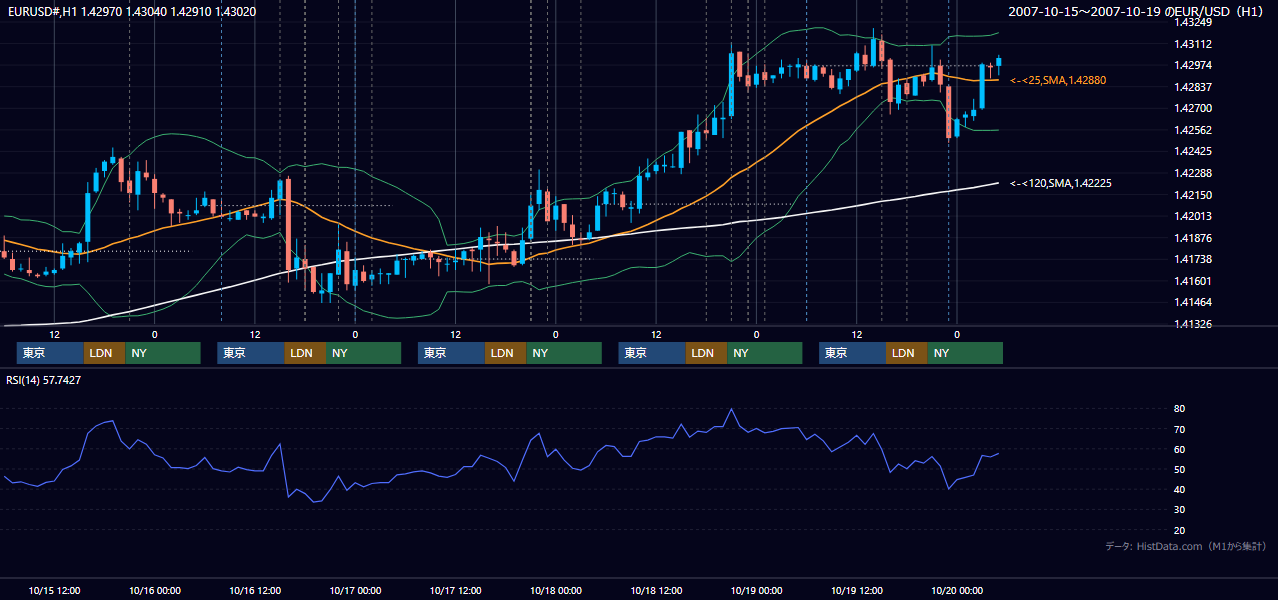This screenshot has width=1278, height=600.
Task: Click price axis value 1.41738
Action: coord(1193,259)
